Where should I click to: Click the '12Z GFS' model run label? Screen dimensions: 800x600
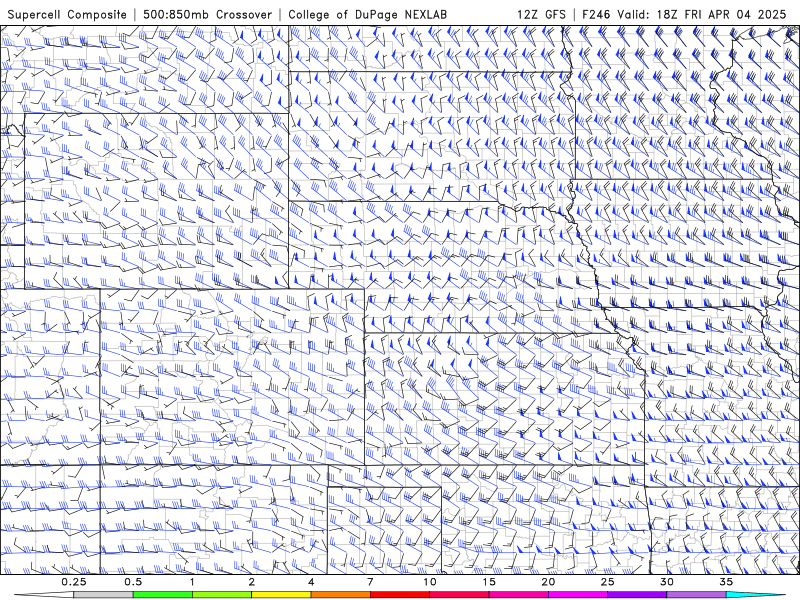(x=541, y=14)
